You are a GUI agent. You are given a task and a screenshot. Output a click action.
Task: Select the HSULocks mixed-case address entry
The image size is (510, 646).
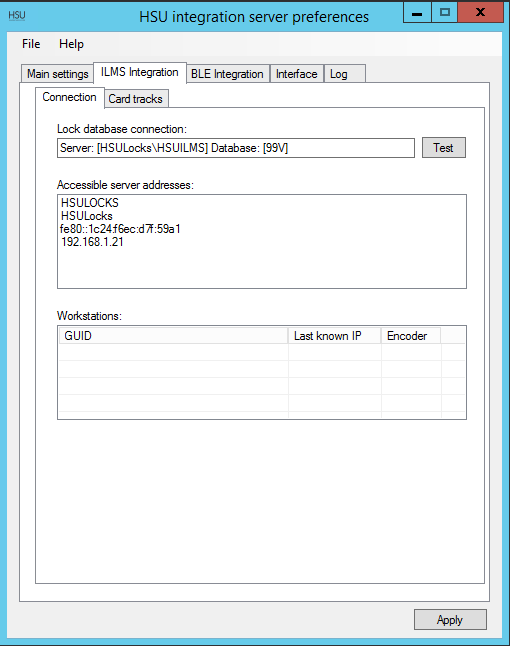point(87,216)
